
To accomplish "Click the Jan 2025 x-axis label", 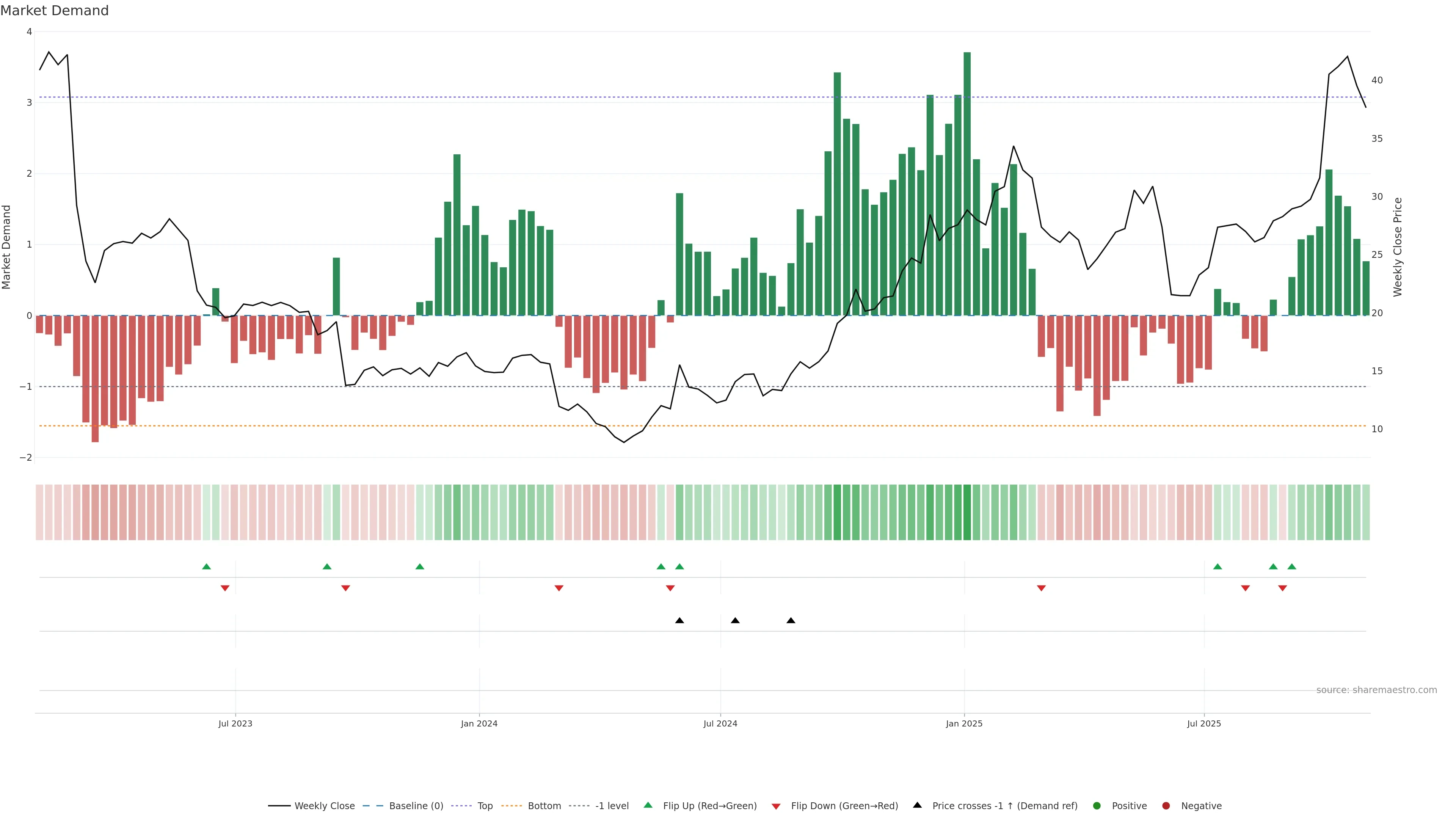I will point(964,724).
